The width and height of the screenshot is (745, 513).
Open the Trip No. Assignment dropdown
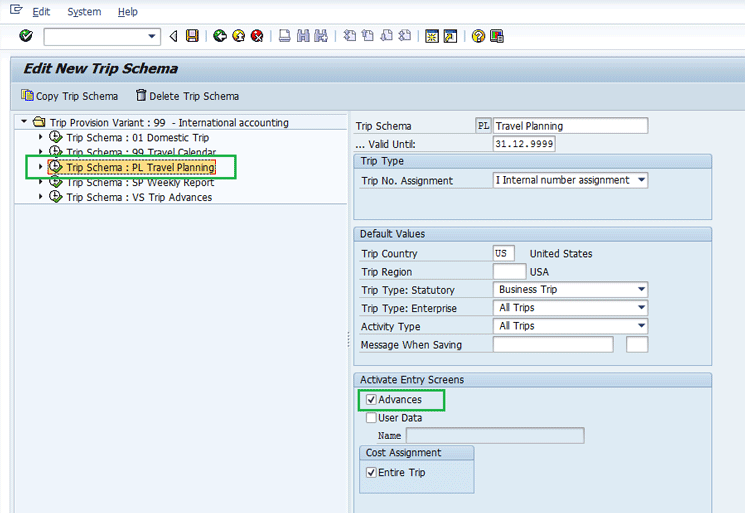[640, 181]
